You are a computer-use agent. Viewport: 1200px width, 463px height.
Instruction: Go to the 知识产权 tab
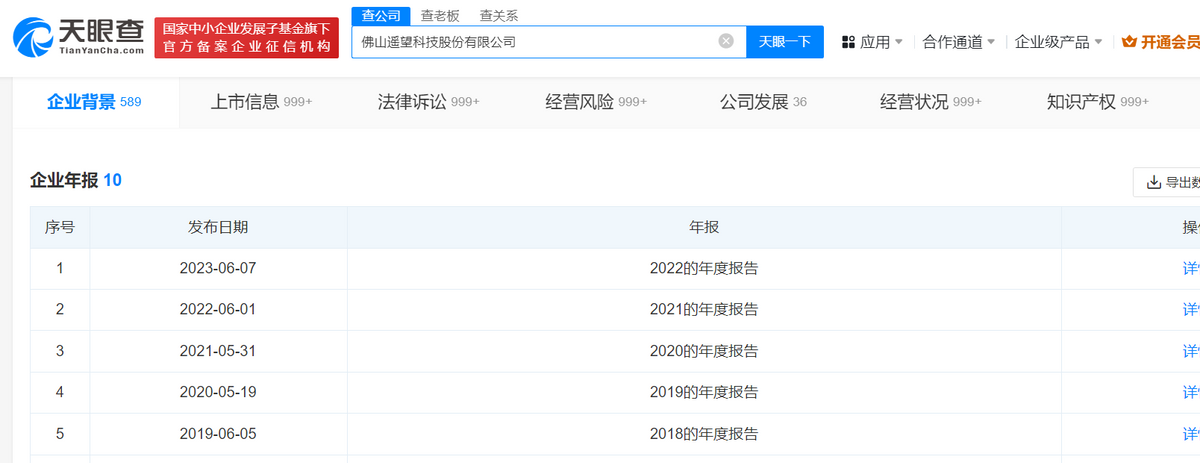[x=1097, y=102]
